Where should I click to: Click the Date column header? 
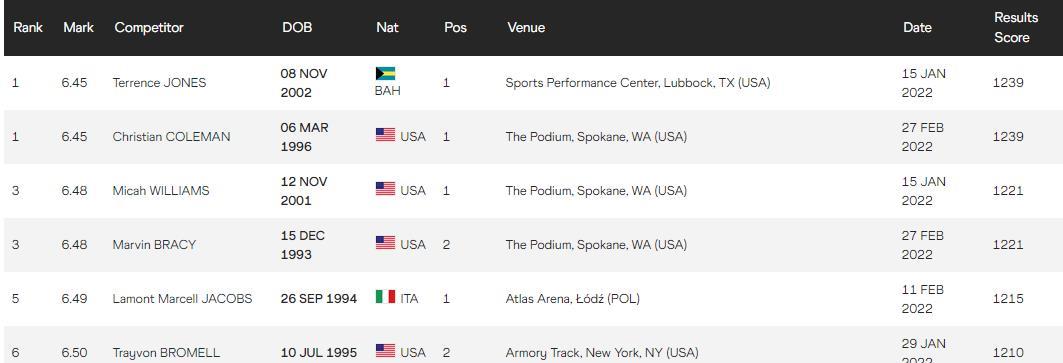[x=917, y=28]
